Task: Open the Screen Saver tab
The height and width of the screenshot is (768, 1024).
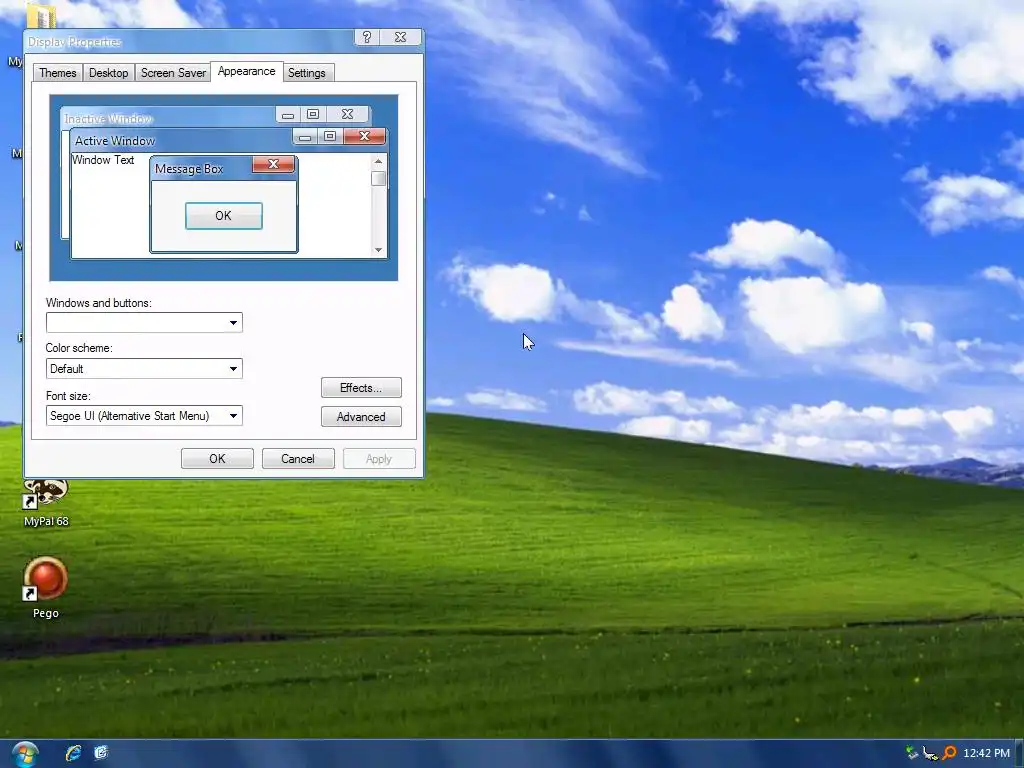Action: 173,72
